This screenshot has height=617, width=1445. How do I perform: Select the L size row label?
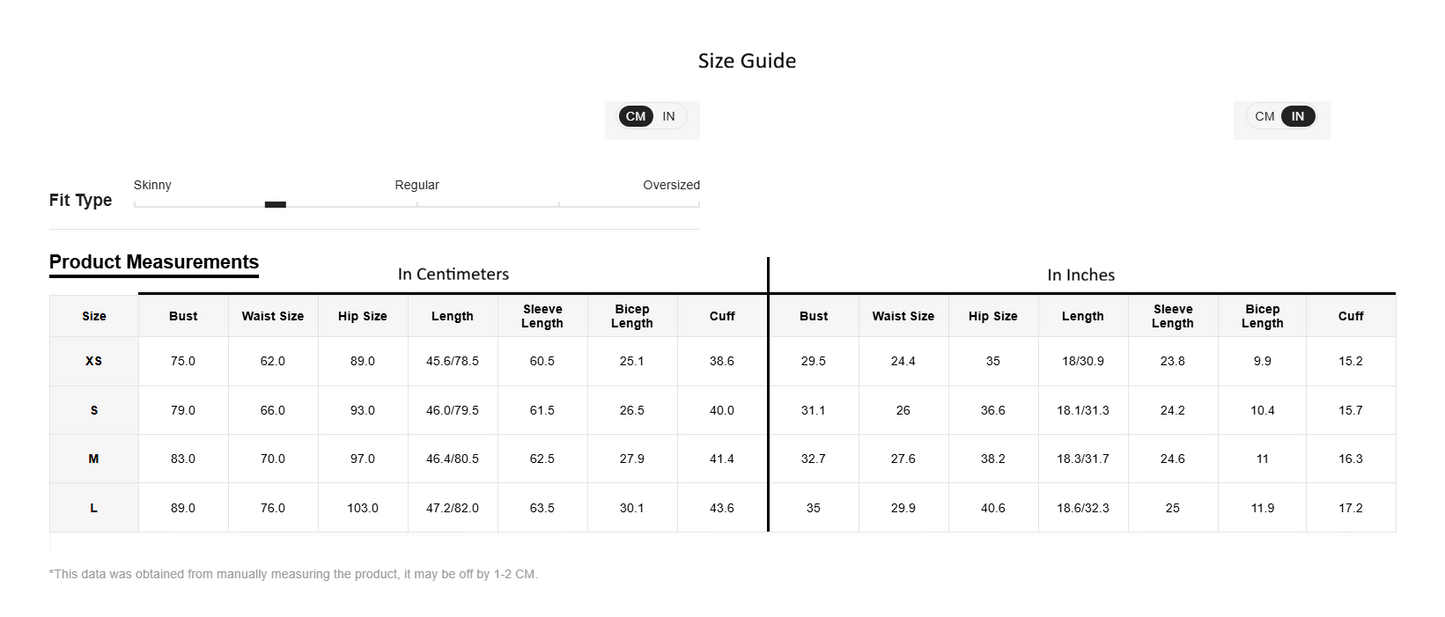(x=94, y=508)
